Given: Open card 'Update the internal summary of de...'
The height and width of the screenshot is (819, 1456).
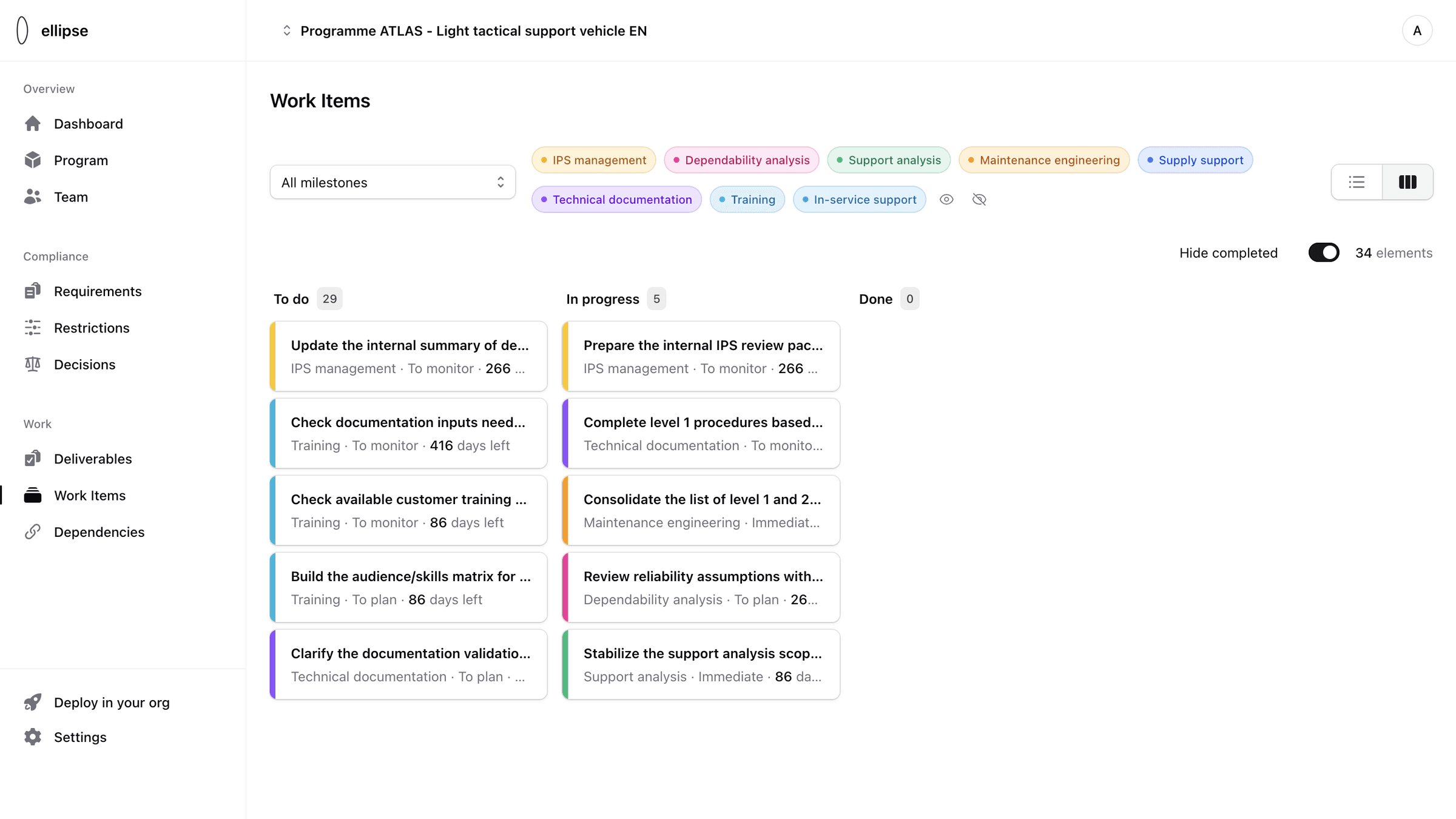Looking at the screenshot, I should tap(408, 356).
